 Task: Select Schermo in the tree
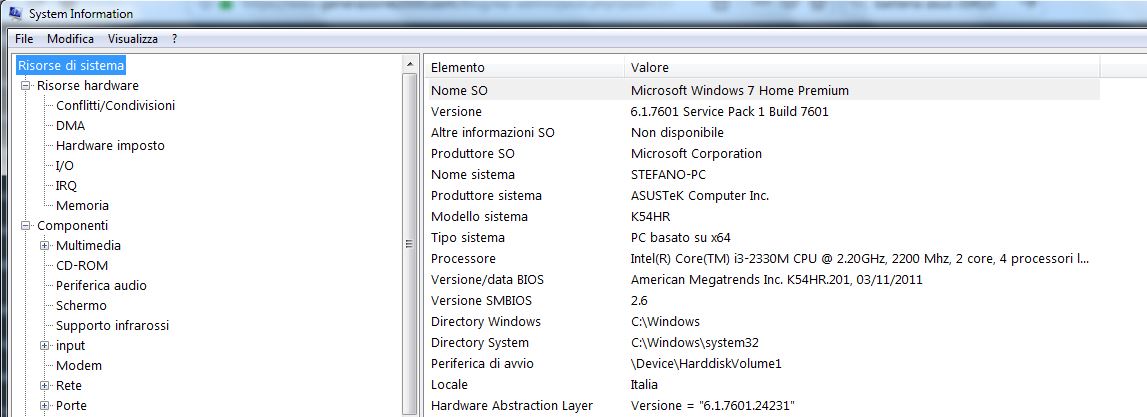tap(81, 306)
